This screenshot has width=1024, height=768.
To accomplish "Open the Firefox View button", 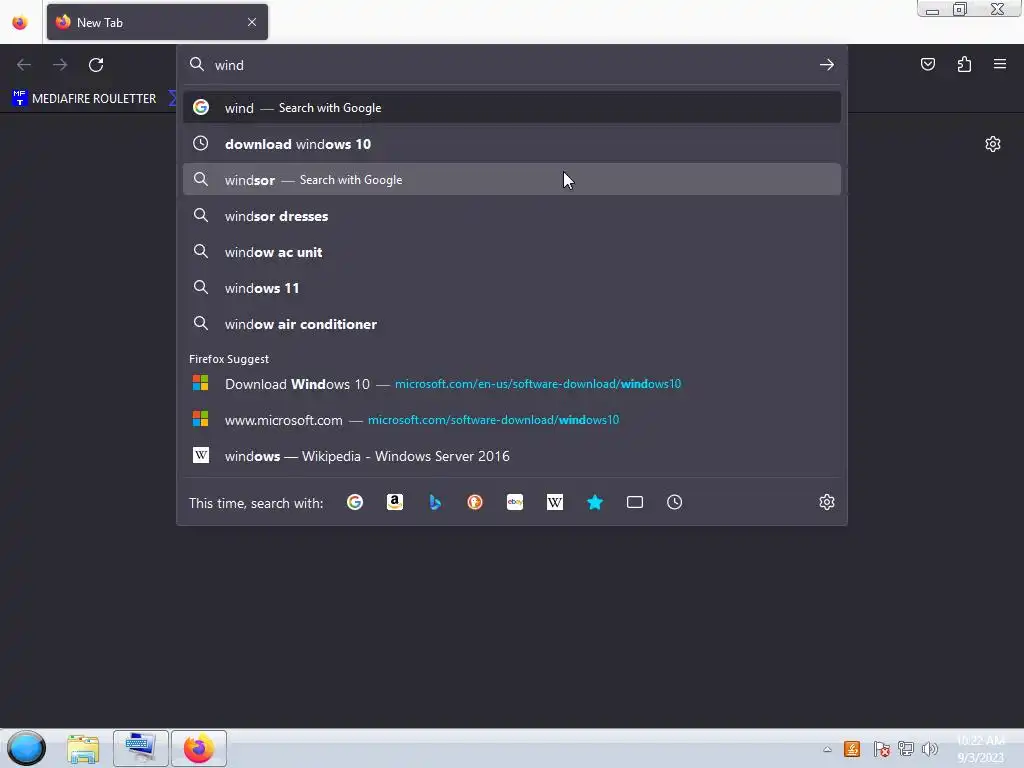I will [x=20, y=22].
